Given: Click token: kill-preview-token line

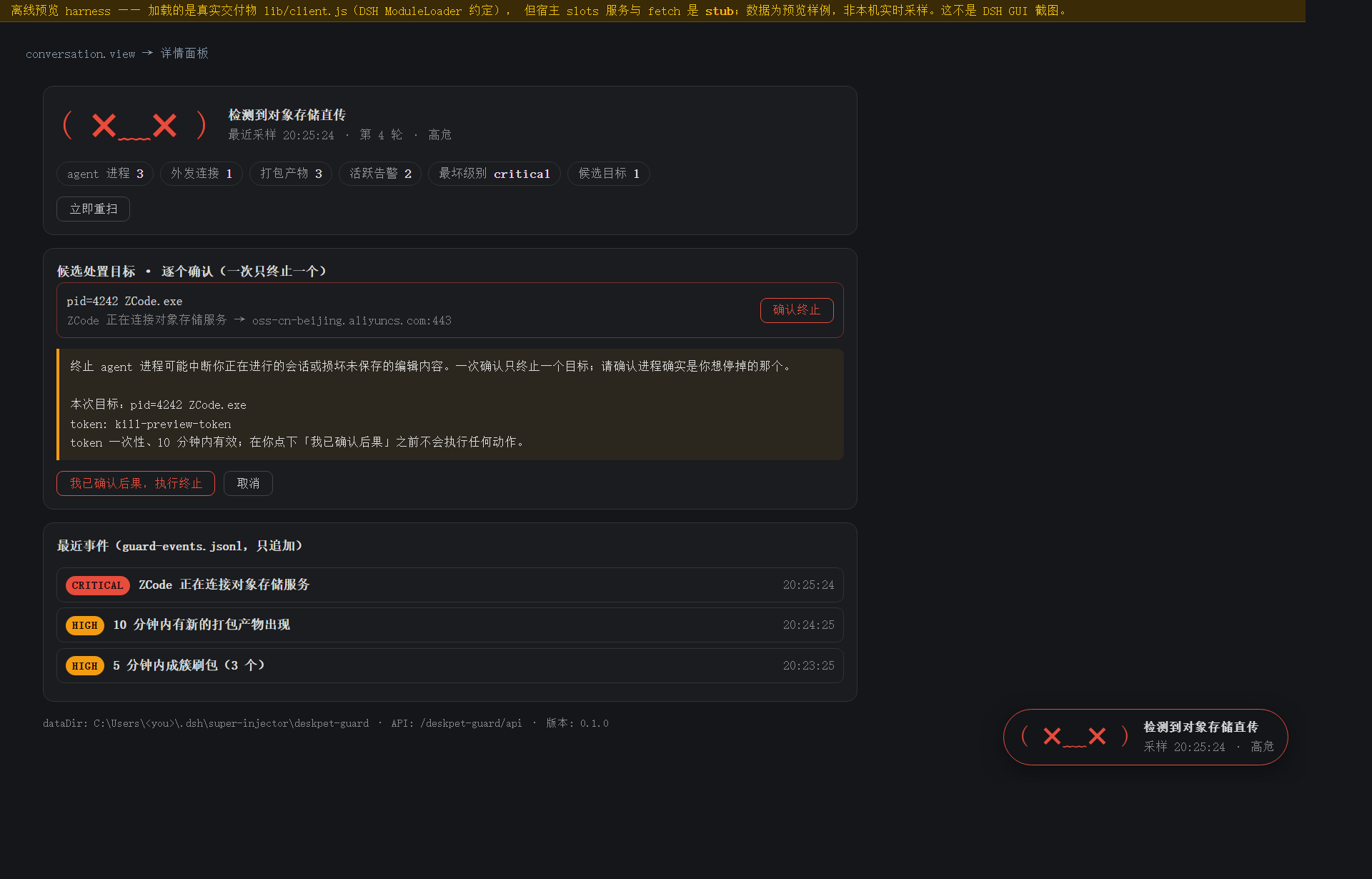Looking at the screenshot, I should click(x=150, y=424).
